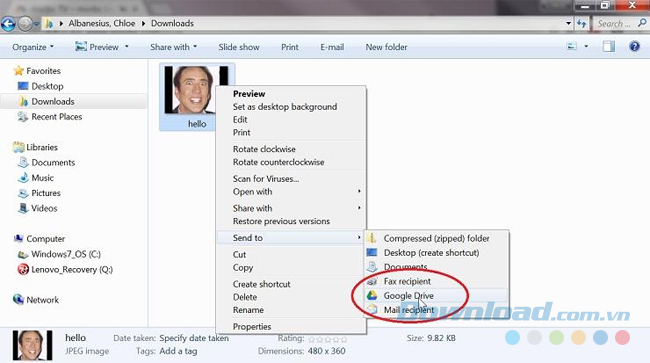Screen dimensions: 650x363
Task: Expand the Open with submenu arrow
Action: click(x=359, y=191)
